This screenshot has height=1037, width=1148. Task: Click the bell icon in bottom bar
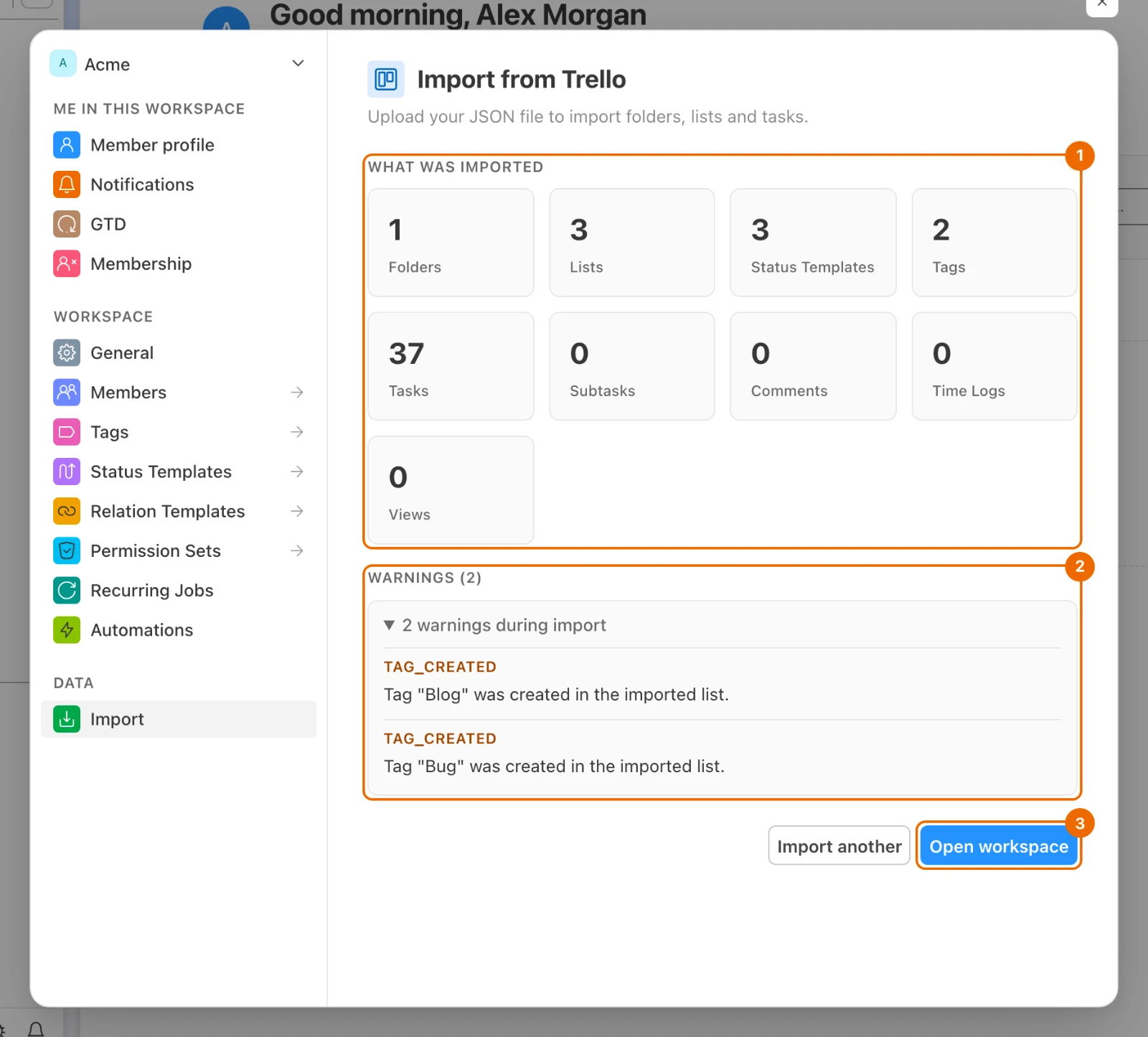[36, 1030]
